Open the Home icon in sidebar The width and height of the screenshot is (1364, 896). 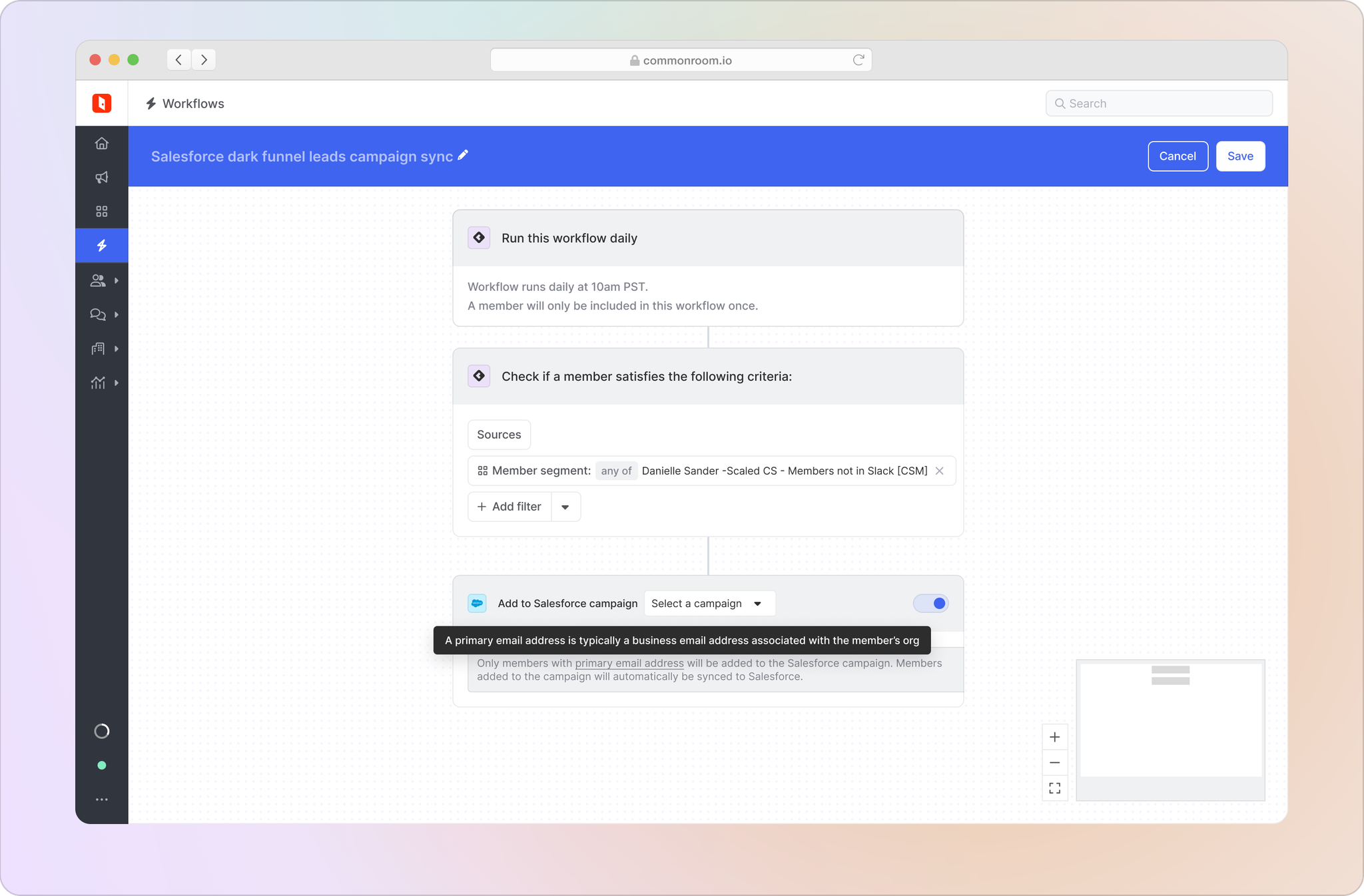(101, 143)
